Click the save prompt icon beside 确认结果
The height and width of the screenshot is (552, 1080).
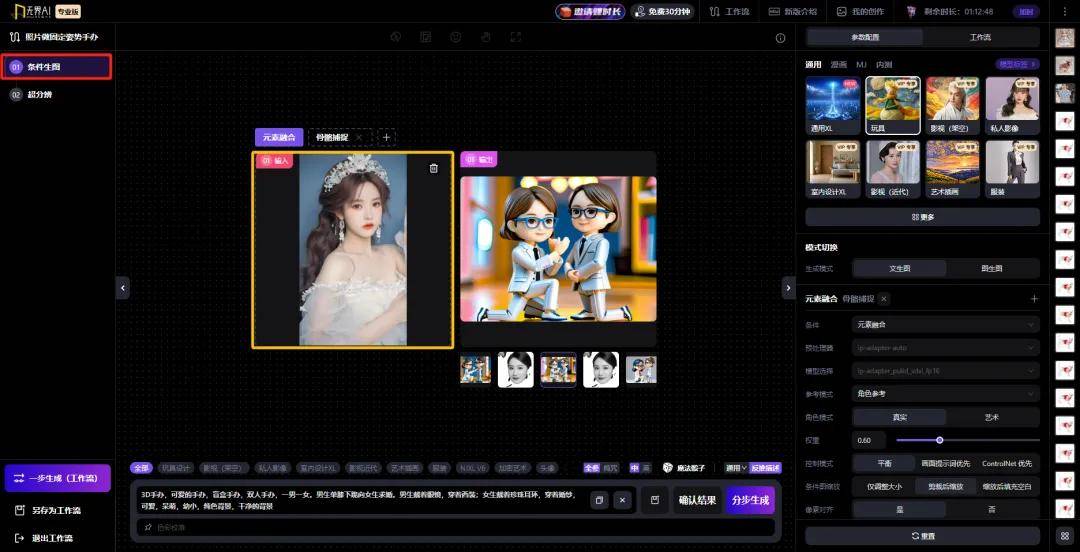(655, 500)
